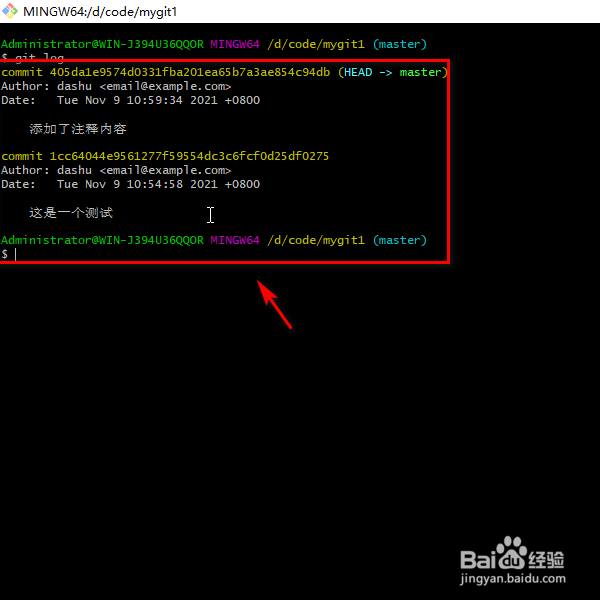Click the bottom prompt line ending in (master)
Screen dimensions: 600x600
[x=214, y=240]
